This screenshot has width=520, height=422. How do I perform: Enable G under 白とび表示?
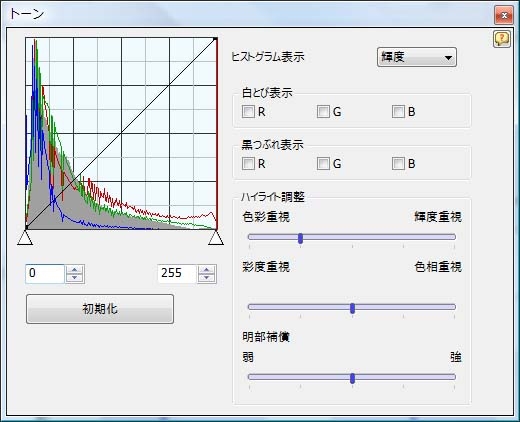point(323,112)
